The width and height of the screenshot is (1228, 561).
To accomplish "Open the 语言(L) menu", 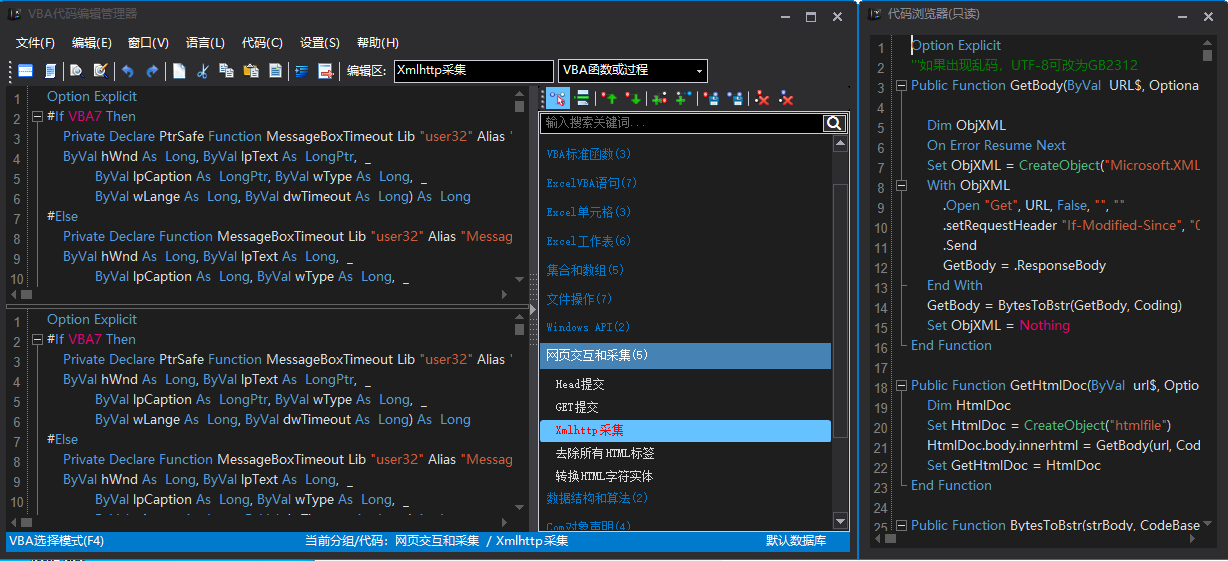I will [x=205, y=43].
